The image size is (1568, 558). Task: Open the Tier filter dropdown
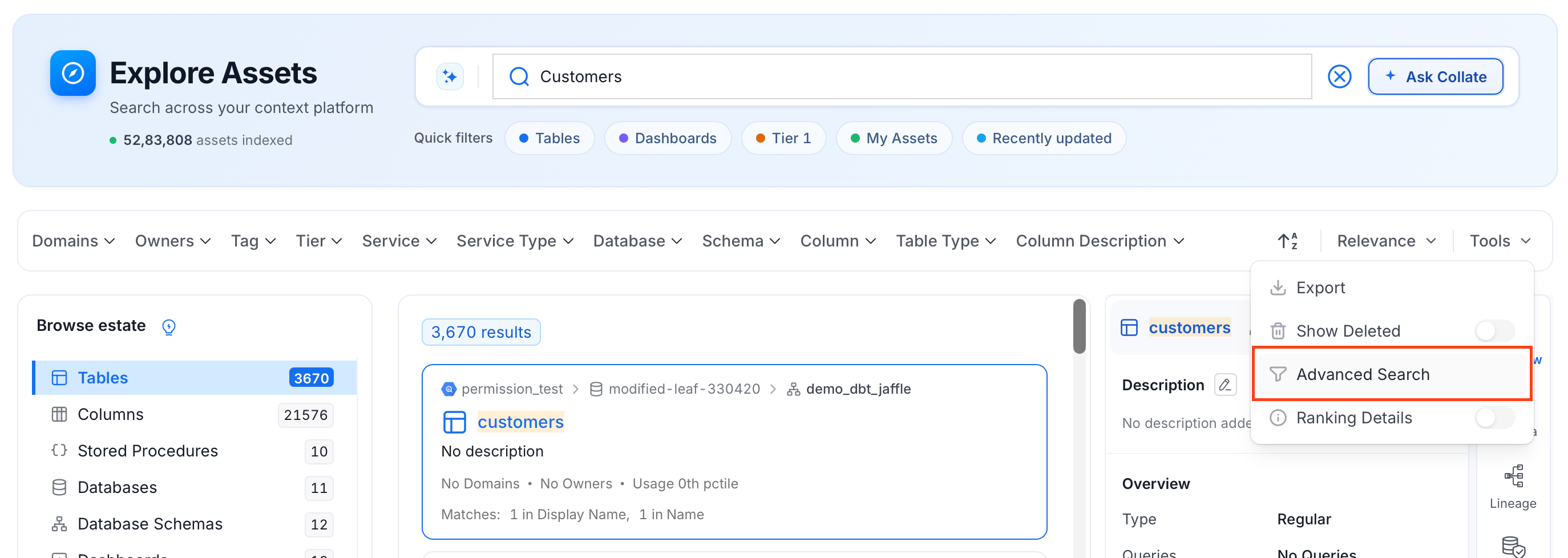pos(319,241)
